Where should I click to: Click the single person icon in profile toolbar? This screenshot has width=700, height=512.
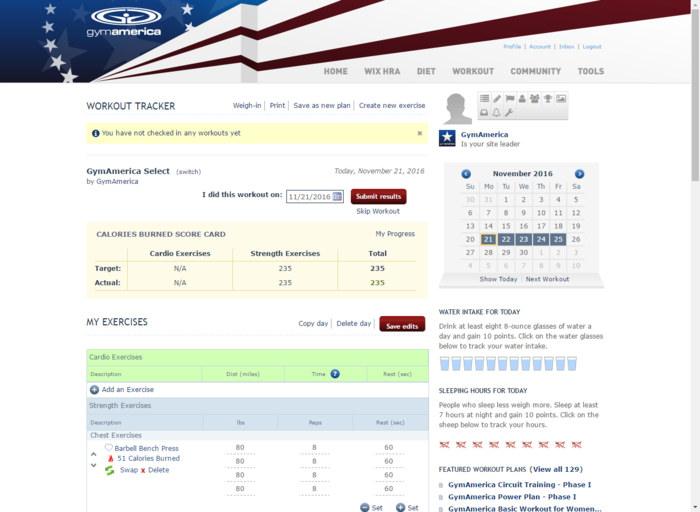522,99
